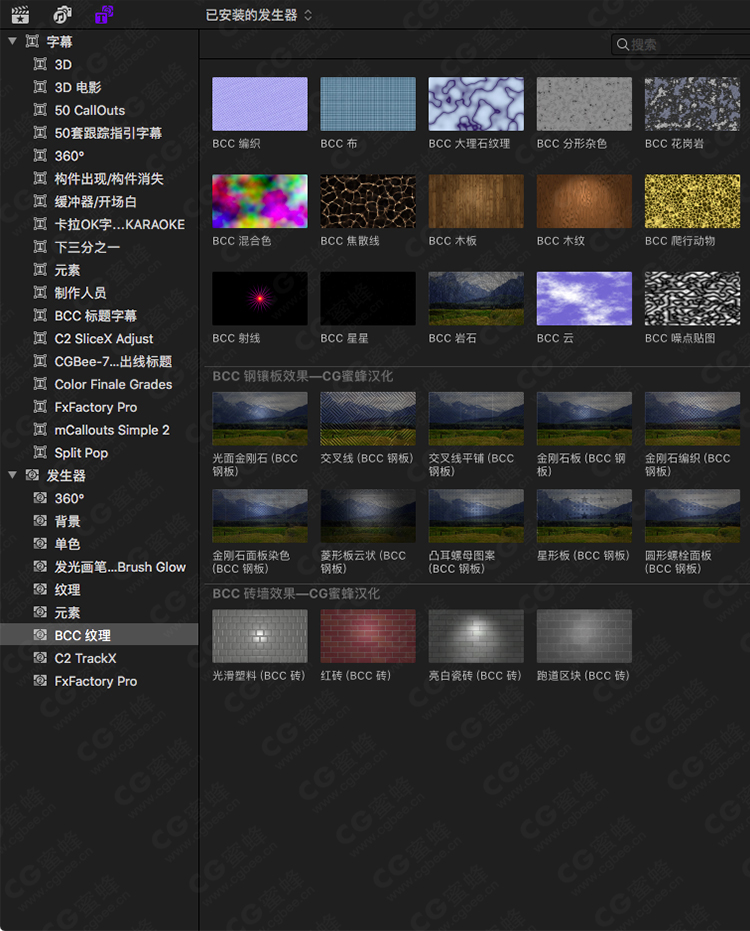Select the 单色 generator category
750x931 pixels.
click(x=99, y=544)
